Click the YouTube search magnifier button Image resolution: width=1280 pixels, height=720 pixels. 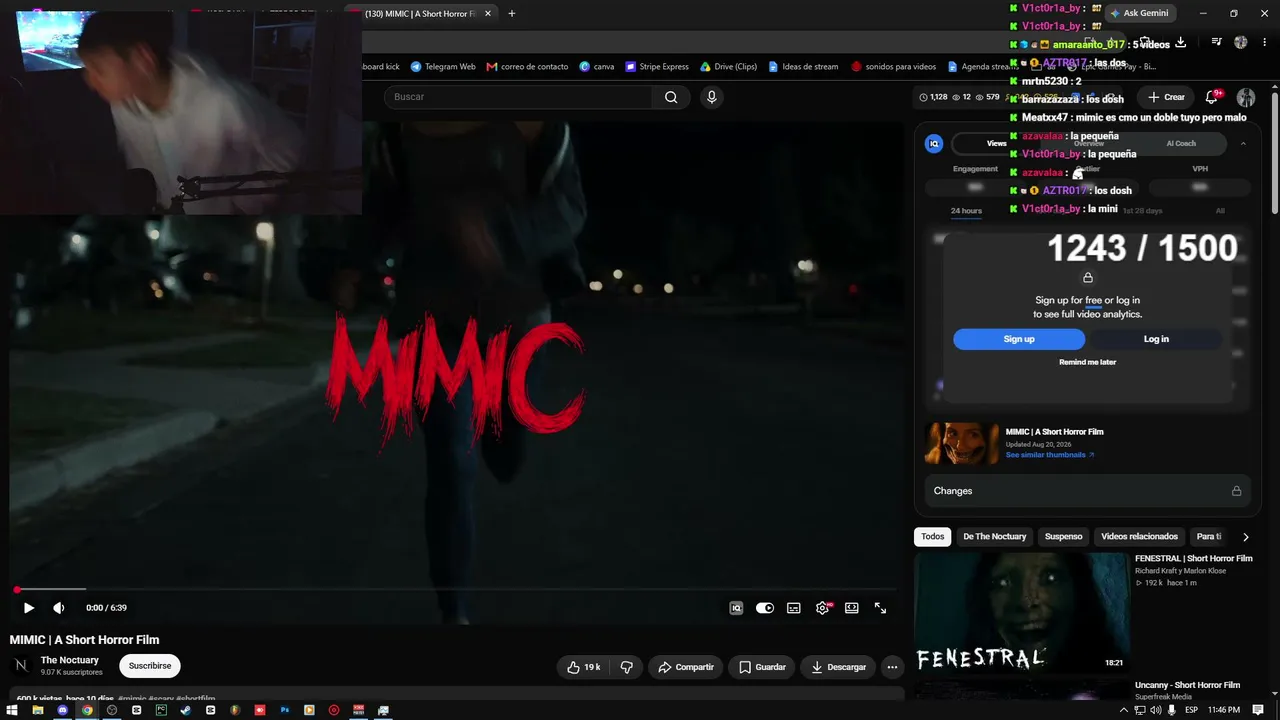(671, 97)
